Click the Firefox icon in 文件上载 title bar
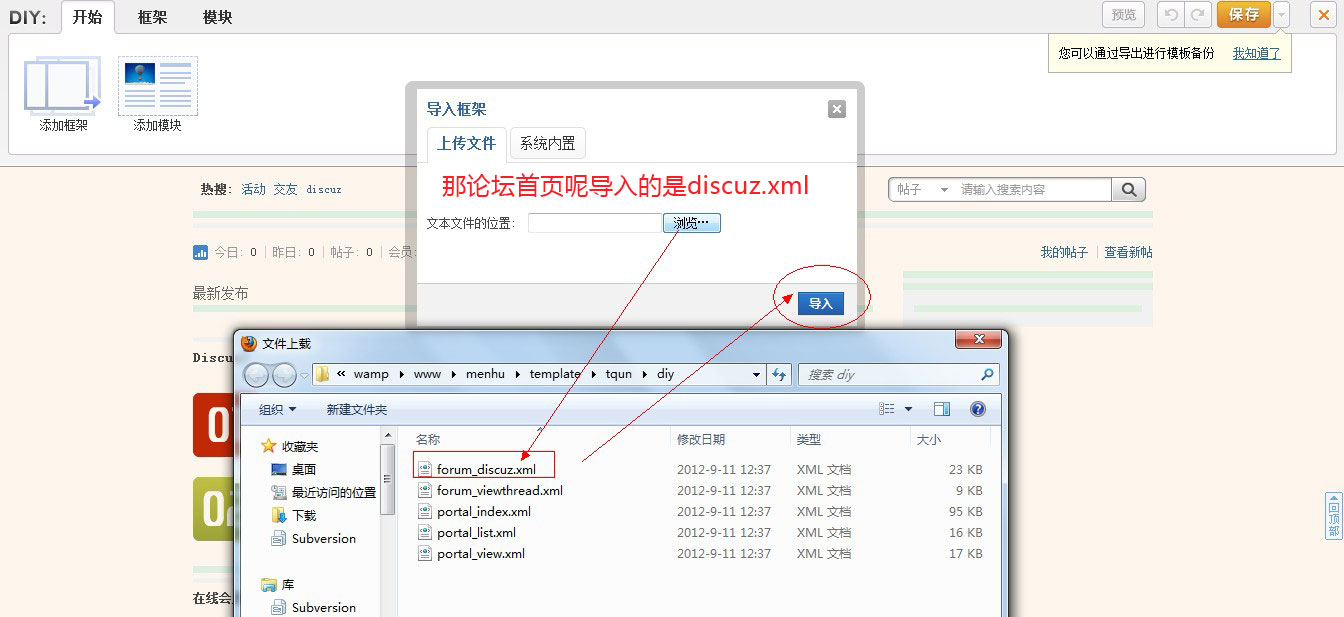 pos(249,343)
